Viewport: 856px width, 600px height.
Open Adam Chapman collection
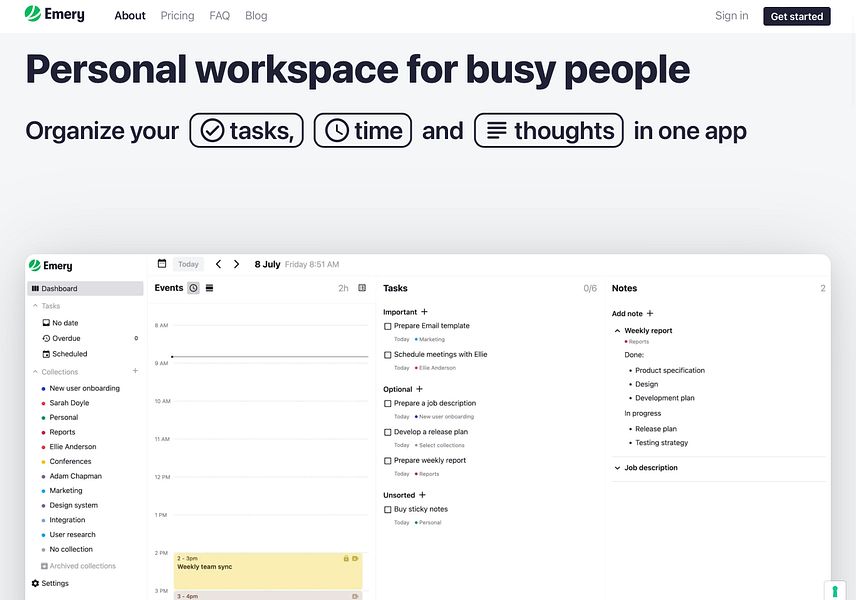coord(75,476)
